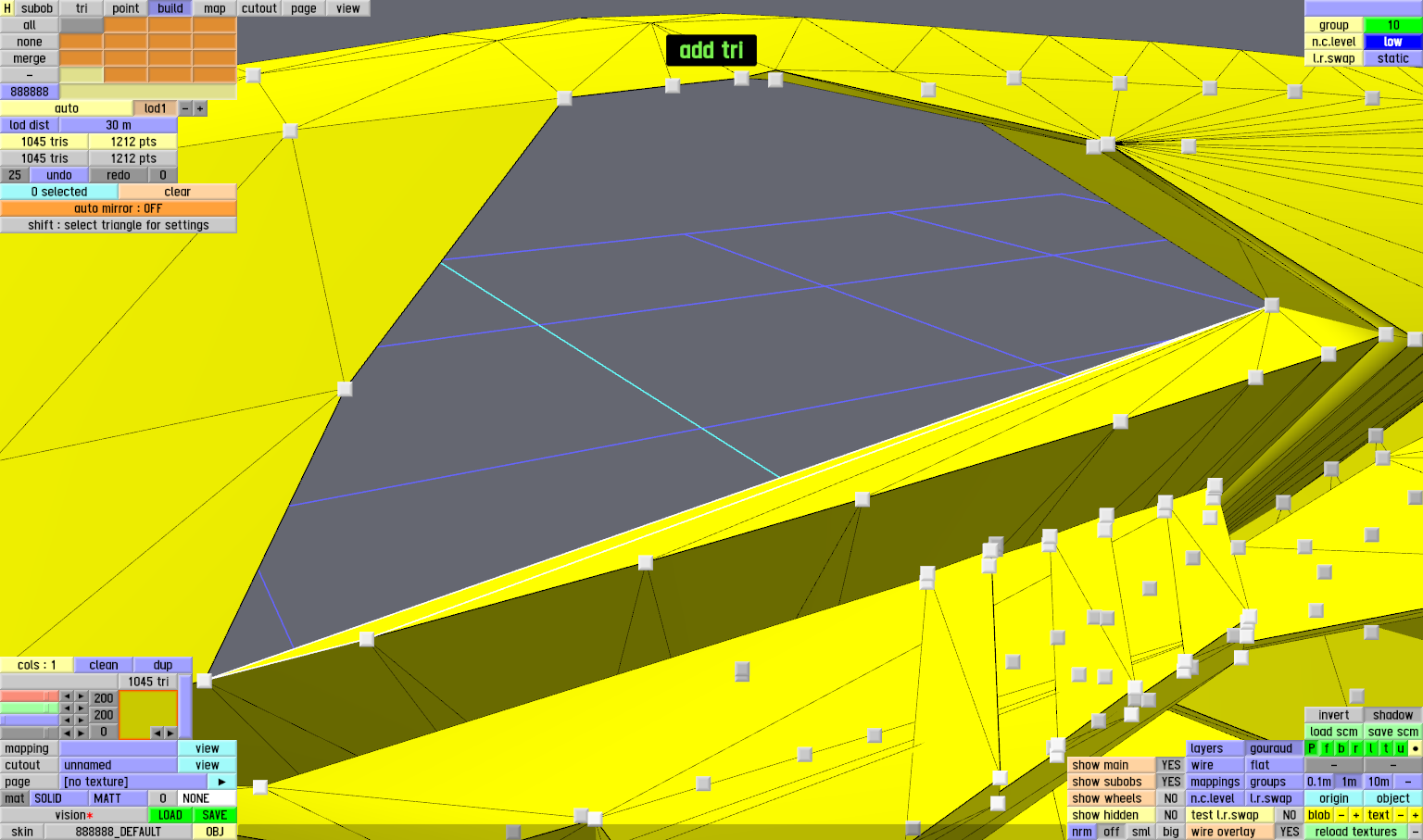
Task: Click the static button beside l.r.swap
Action: (x=1393, y=58)
